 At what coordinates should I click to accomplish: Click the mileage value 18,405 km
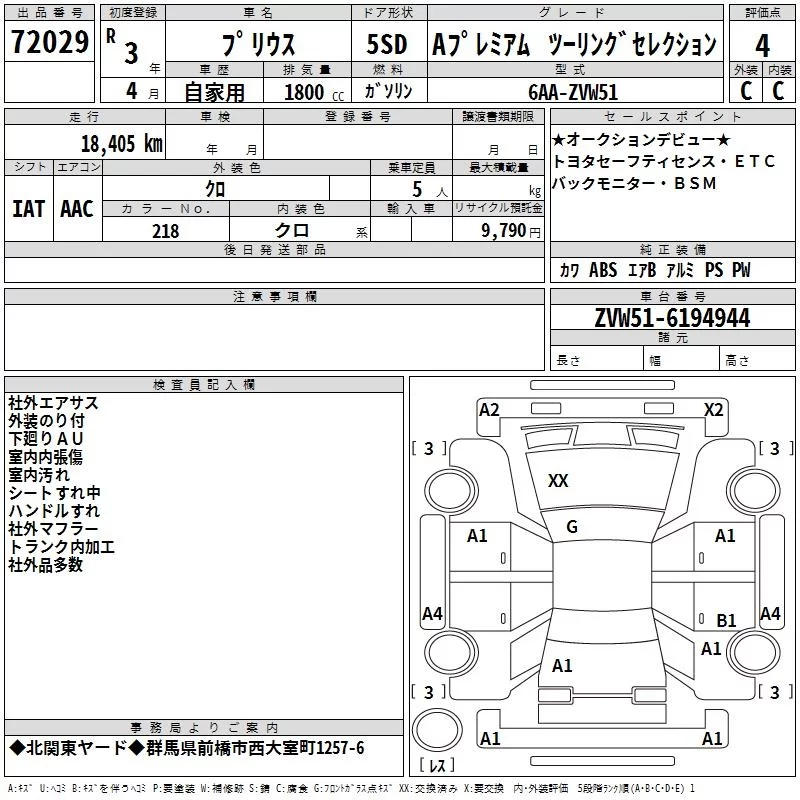(122, 144)
